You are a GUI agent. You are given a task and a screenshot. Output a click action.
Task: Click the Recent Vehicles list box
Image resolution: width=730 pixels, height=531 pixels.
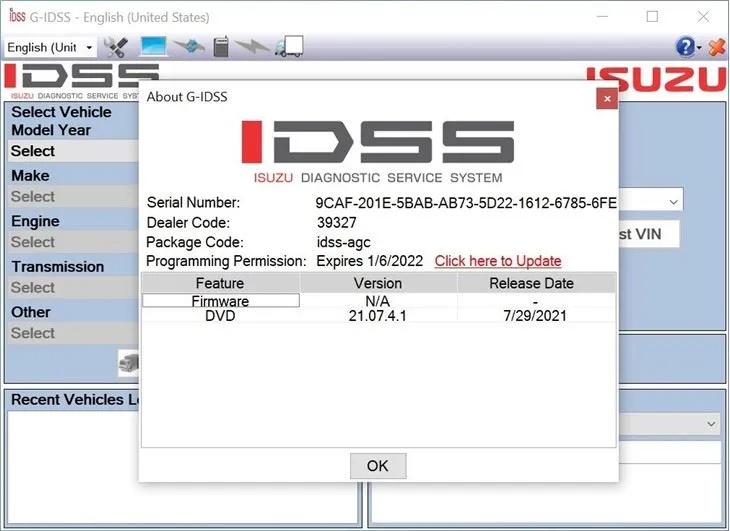[x=74, y=467]
